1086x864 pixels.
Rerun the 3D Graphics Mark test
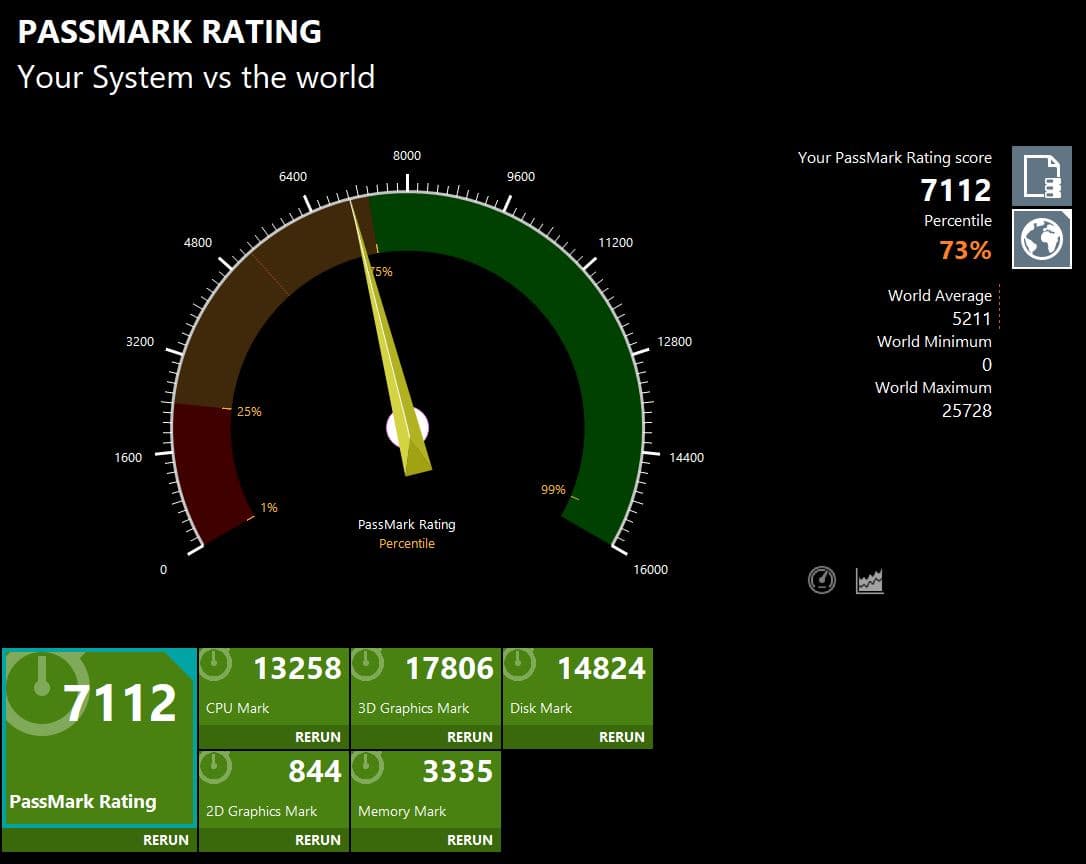coord(470,737)
